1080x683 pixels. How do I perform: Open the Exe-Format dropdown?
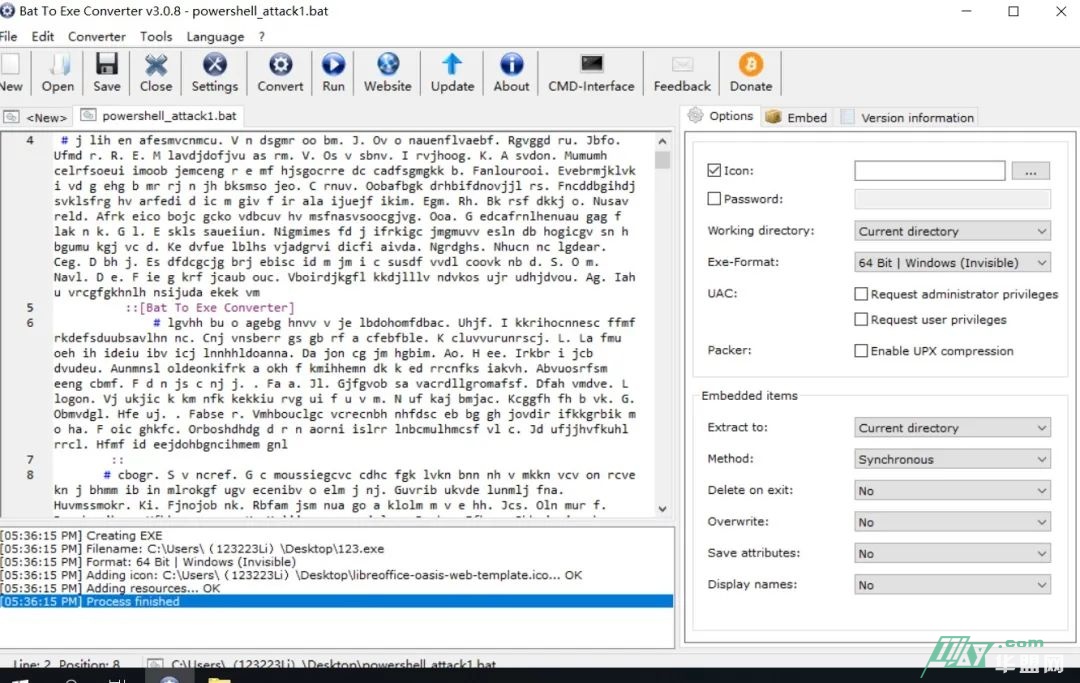[952, 263]
